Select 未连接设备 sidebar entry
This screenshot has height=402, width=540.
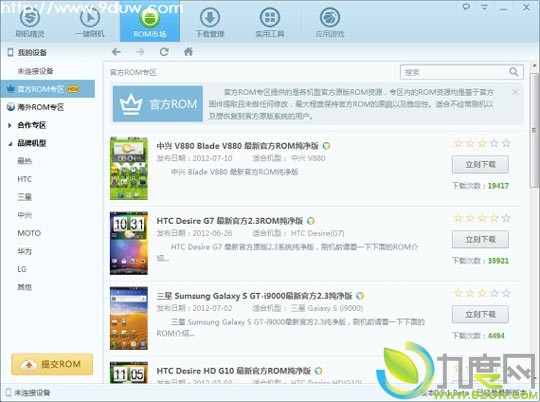pyautogui.click(x=35, y=71)
